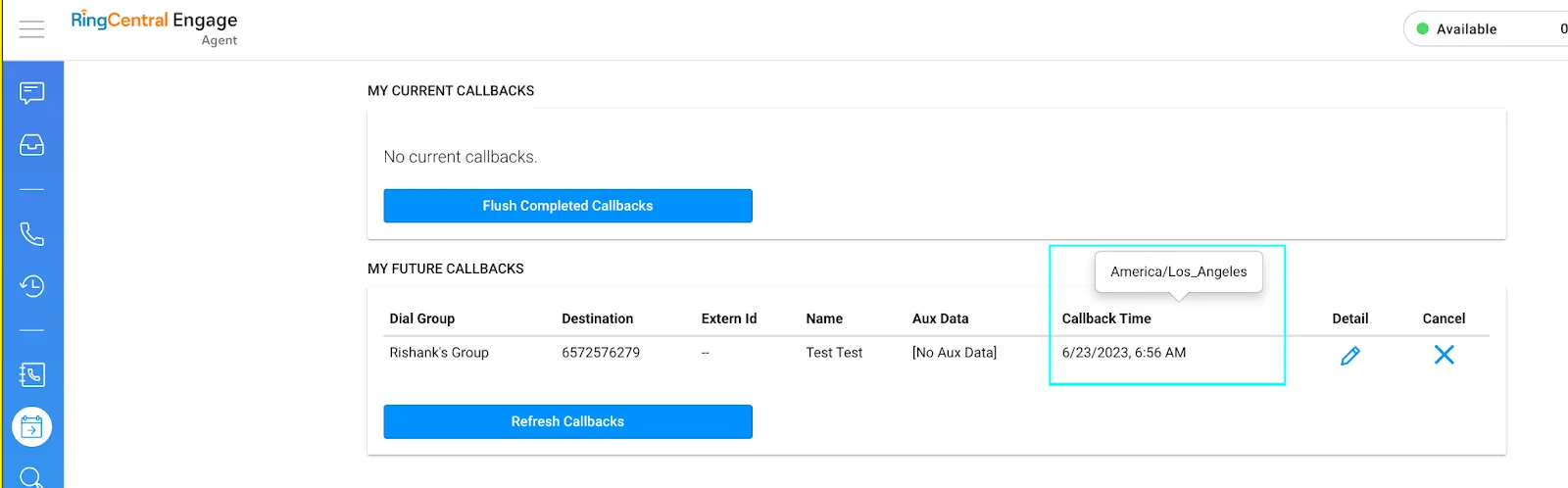Click the Flush Completed Callbacks button
This screenshot has height=488, width=1568.
click(x=567, y=206)
